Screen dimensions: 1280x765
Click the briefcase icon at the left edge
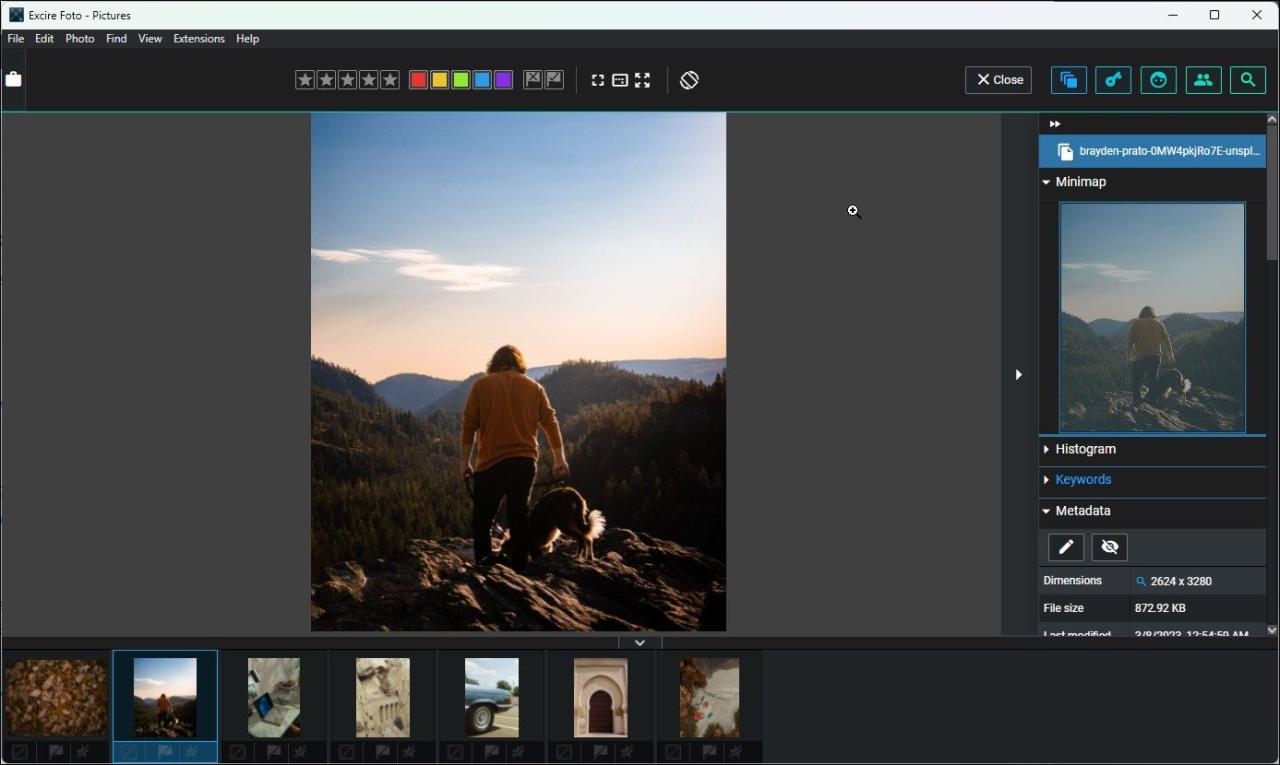[x=13, y=79]
